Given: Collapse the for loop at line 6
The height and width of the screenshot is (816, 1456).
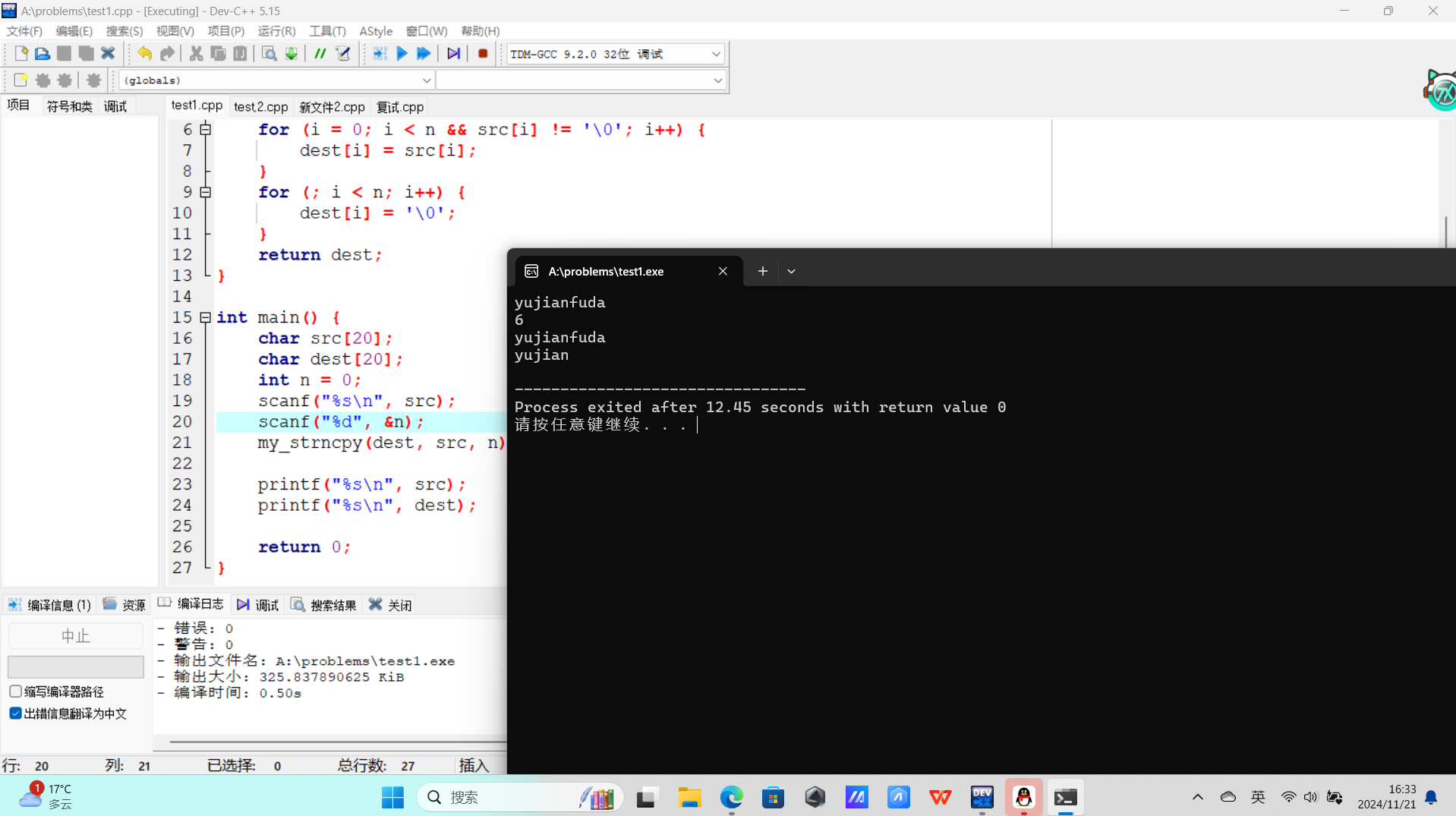Looking at the screenshot, I should coord(205,130).
